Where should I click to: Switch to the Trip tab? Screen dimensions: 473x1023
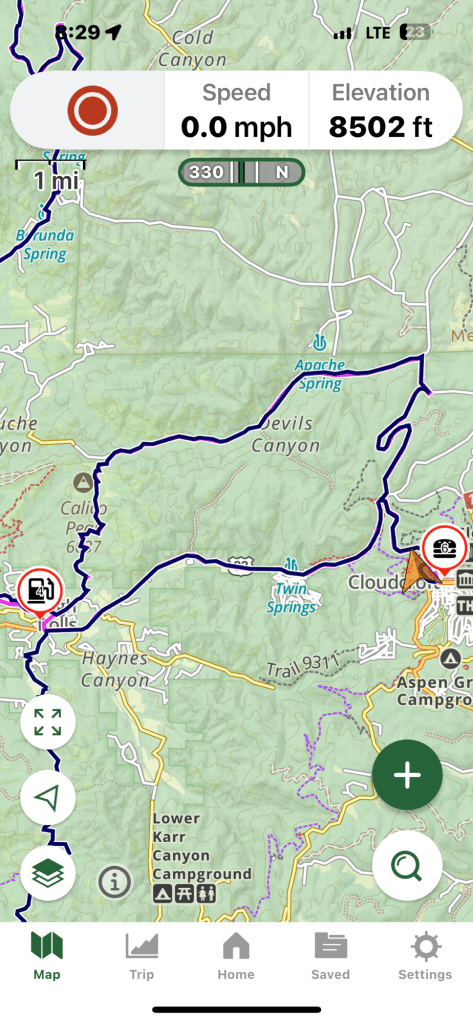(142, 956)
